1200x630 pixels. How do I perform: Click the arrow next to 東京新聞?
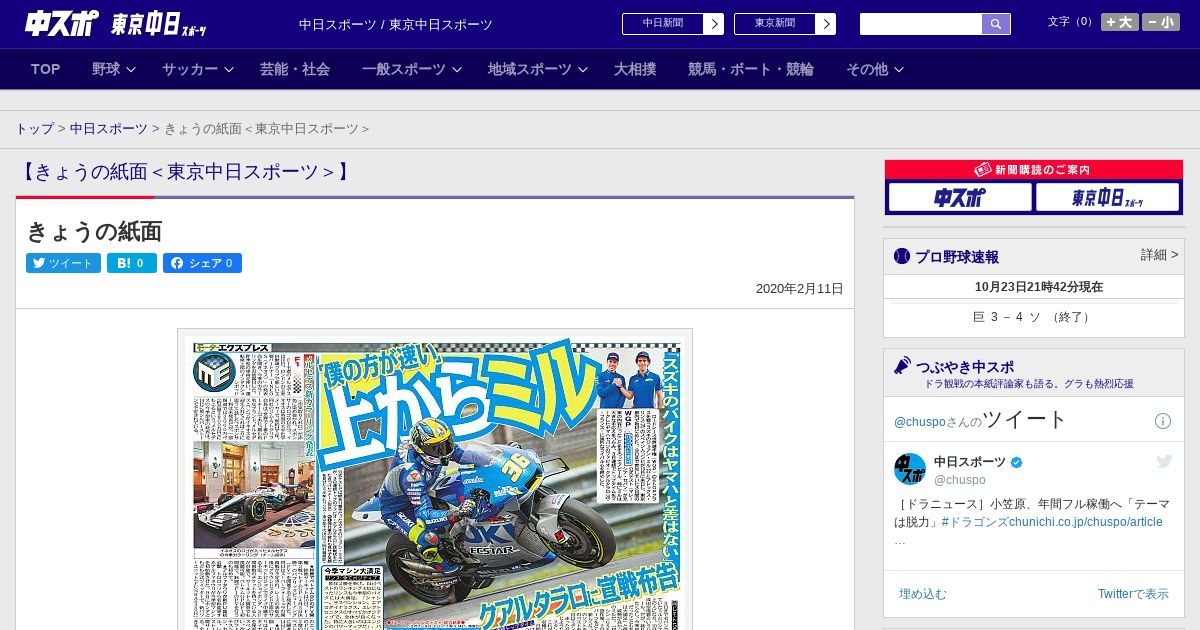[826, 24]
